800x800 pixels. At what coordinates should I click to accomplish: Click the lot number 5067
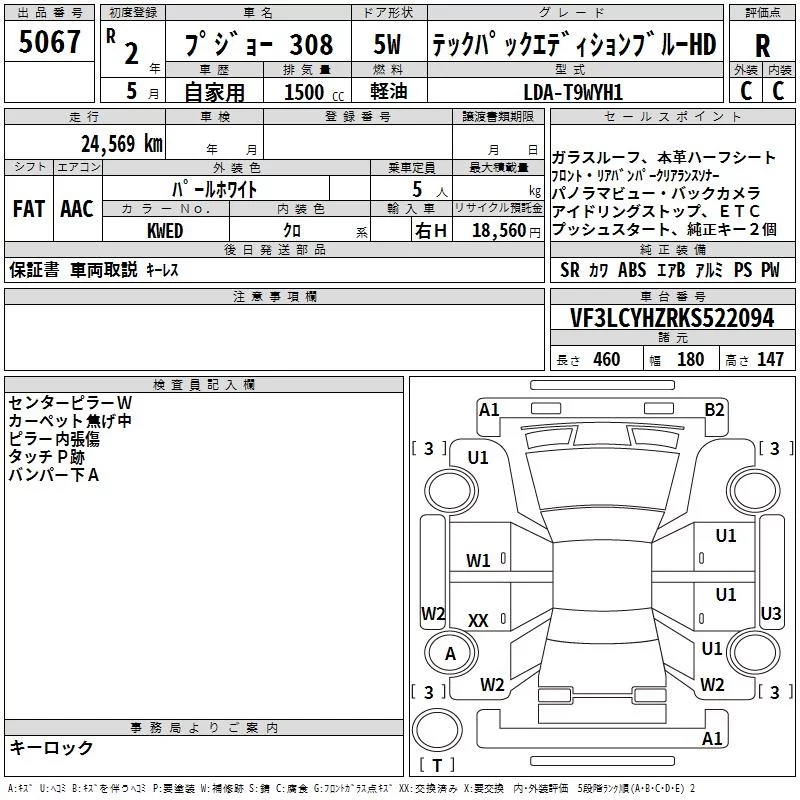pyautogui.click(x=49, y=42)
